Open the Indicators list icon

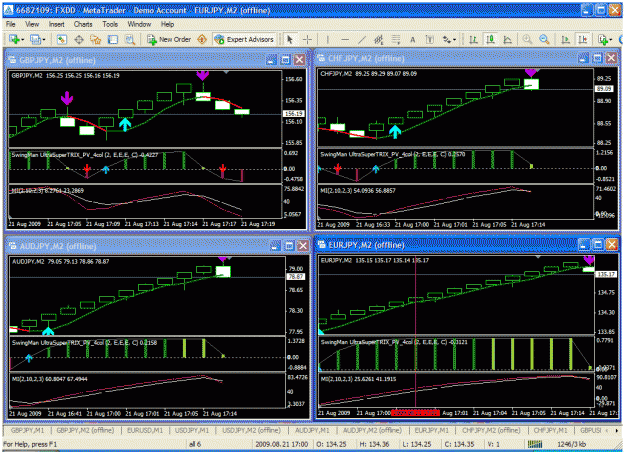[602, 39]
